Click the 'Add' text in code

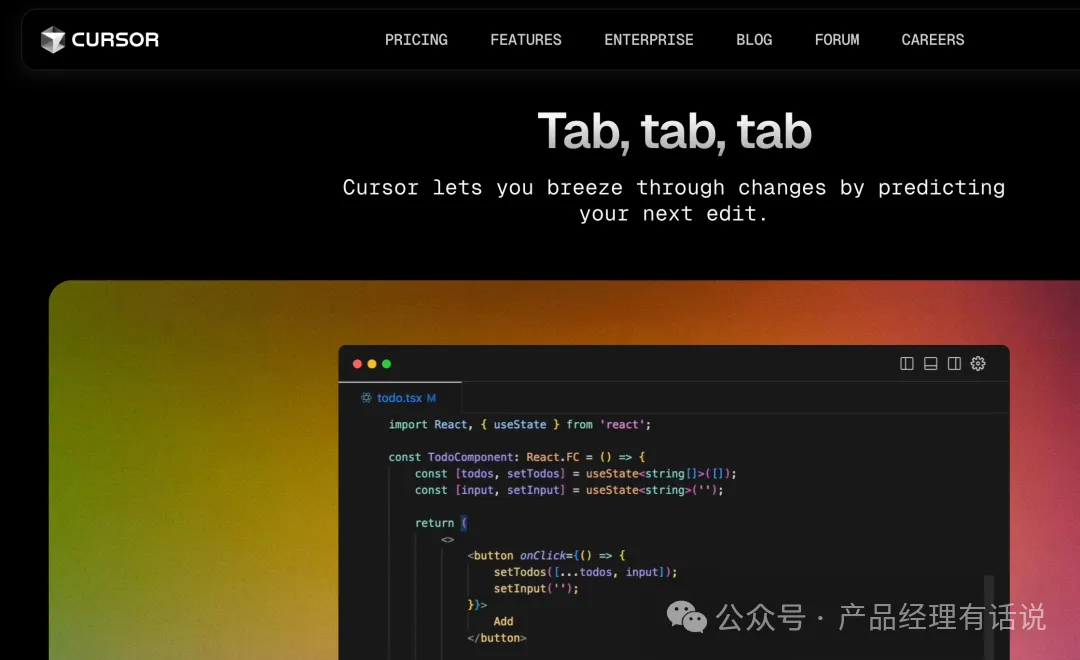(x=503, y=621)
